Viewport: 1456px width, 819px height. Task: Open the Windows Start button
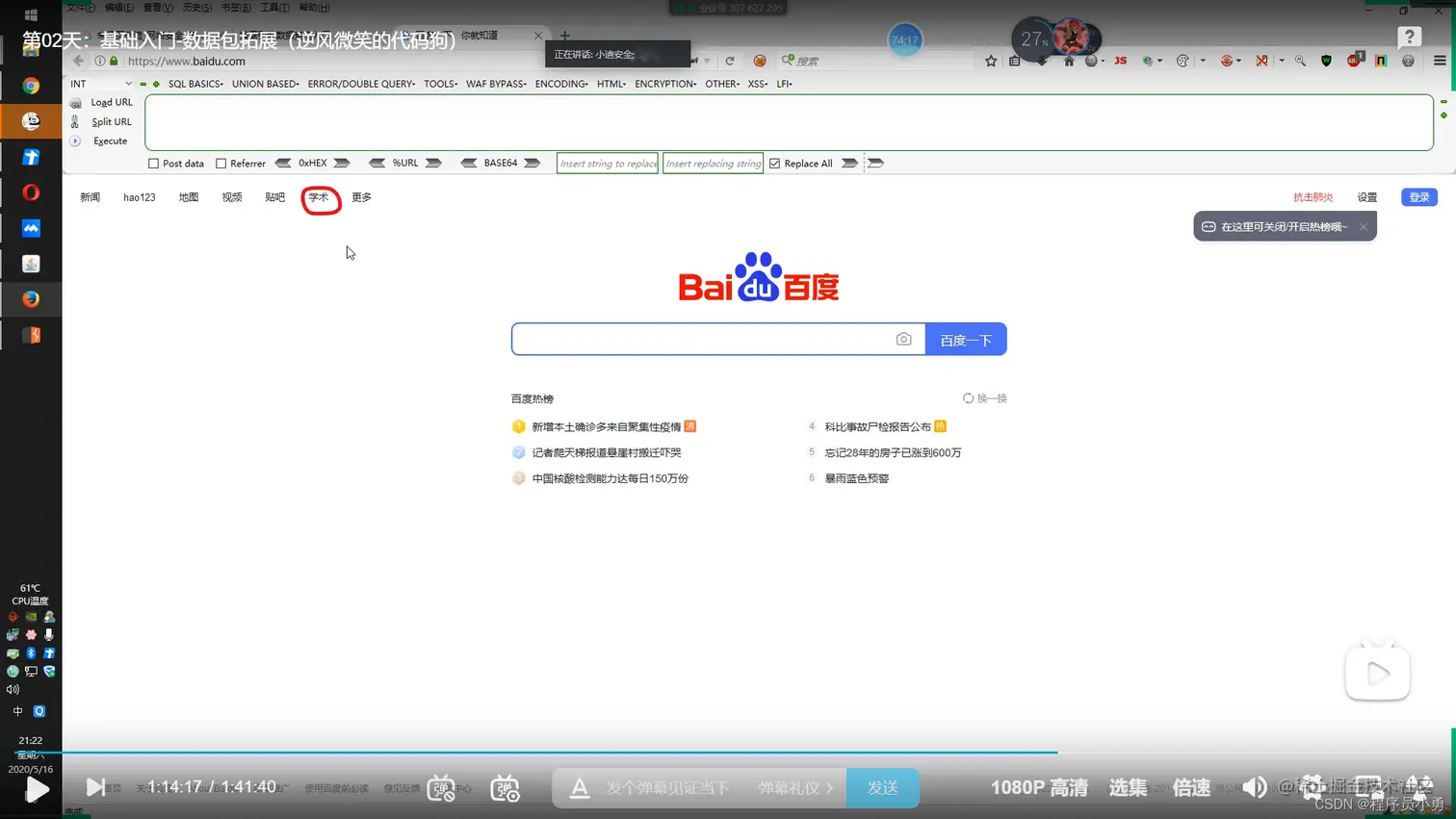(x=31, y=15)
